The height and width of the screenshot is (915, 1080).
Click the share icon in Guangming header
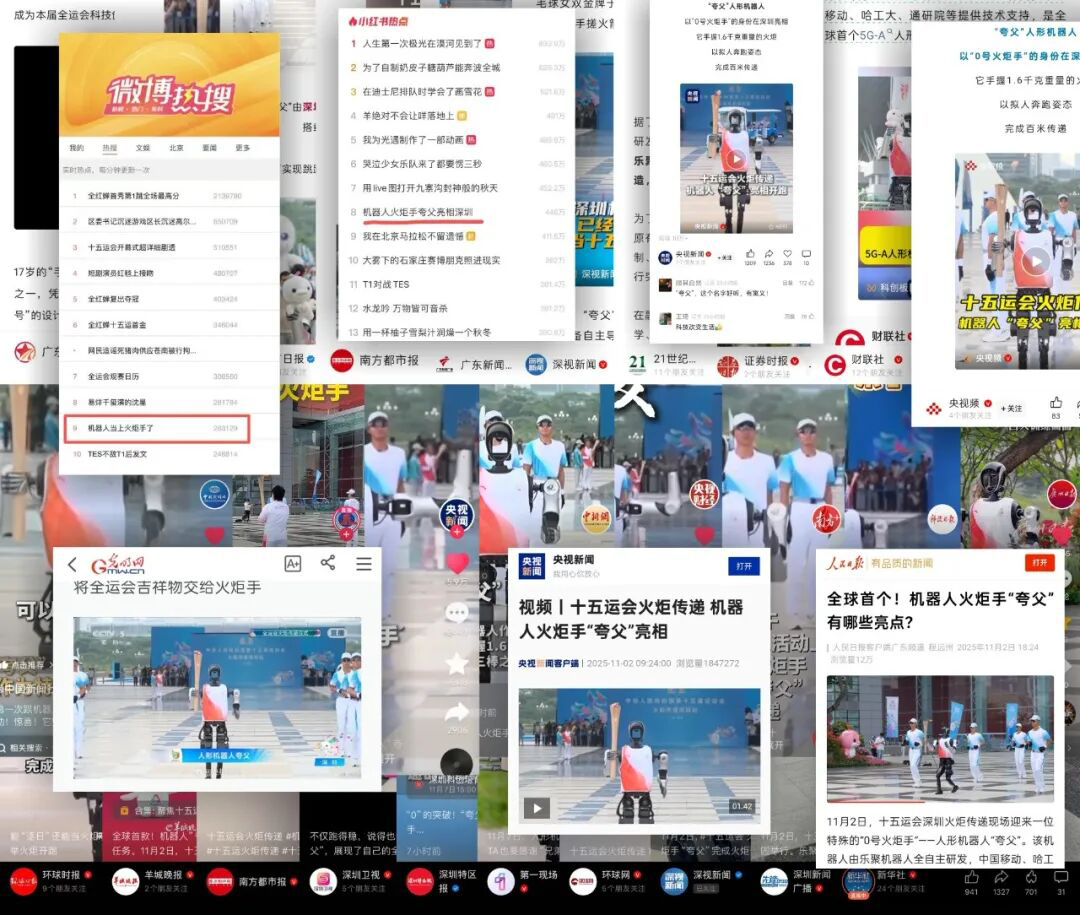(x=328, y=563)
